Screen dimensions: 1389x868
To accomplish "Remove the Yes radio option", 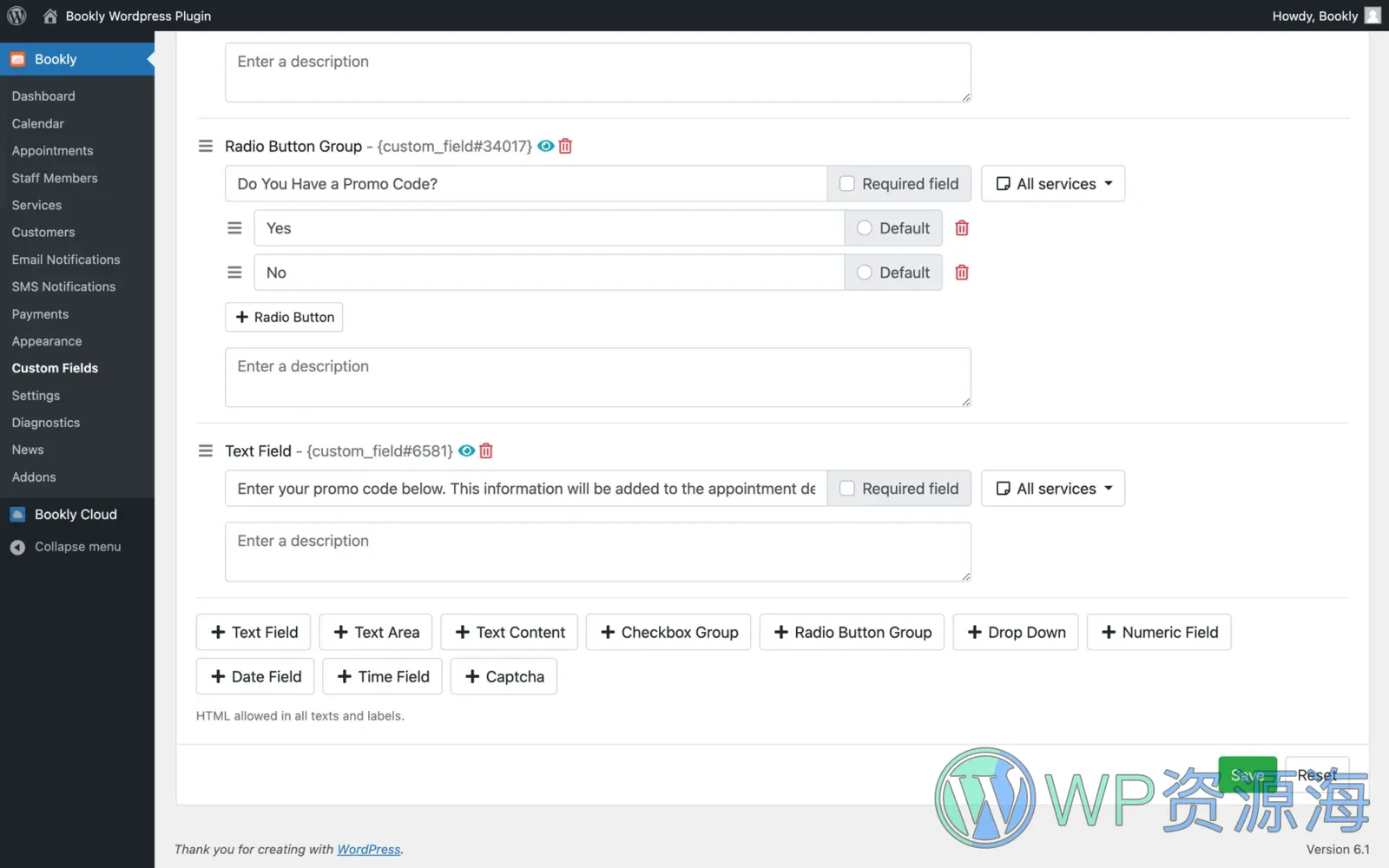I will (x=962, y=228).
